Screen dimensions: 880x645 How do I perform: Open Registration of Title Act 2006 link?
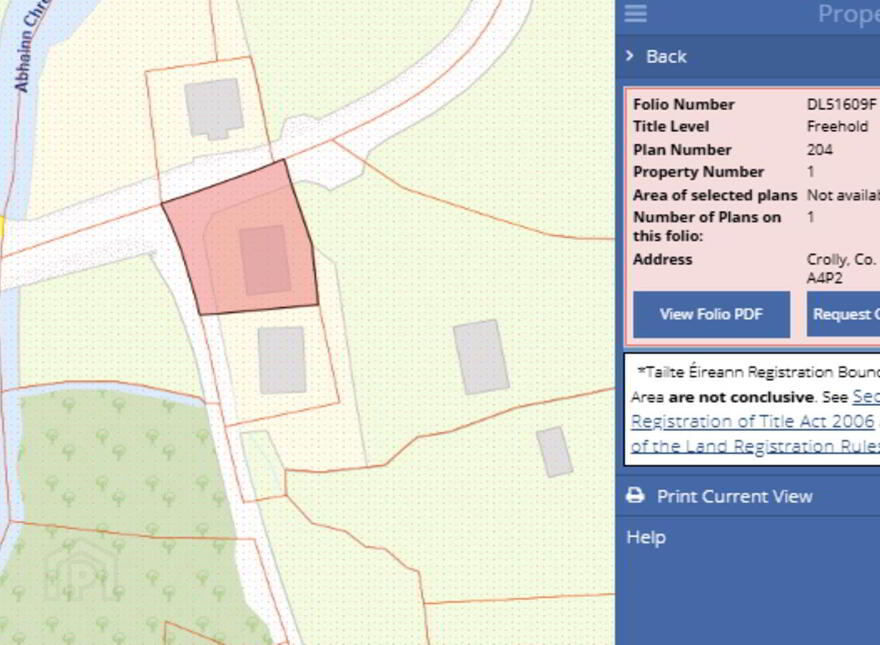tap(753, 421)
